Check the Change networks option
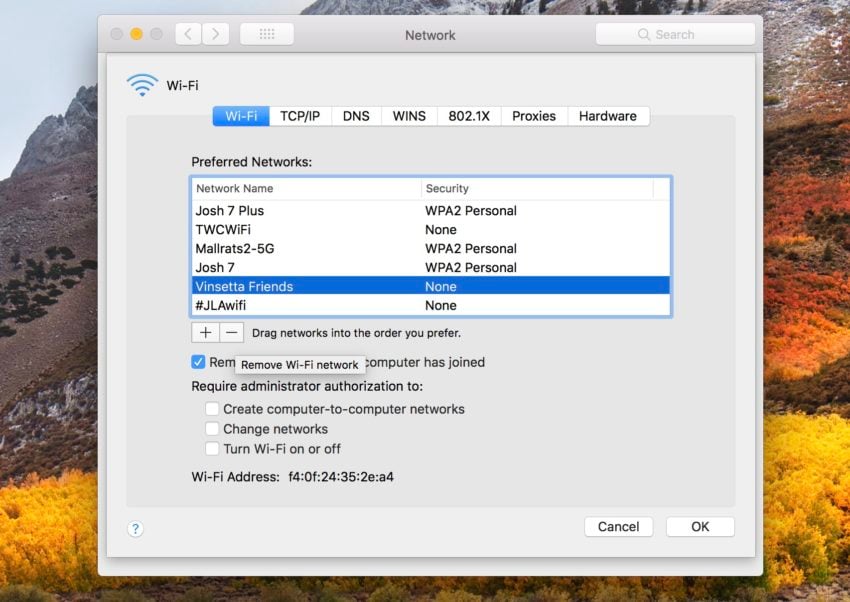850x602 pixels. [x=212, y=429]
